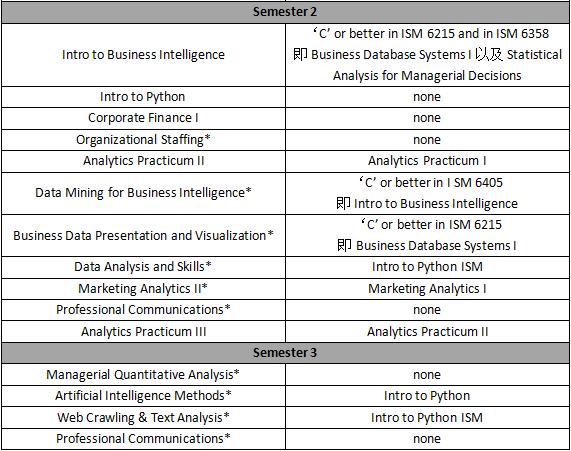Select the Marketing Analytics II* cell
Viewport: 571px width, 451px height.
(143, 289)
